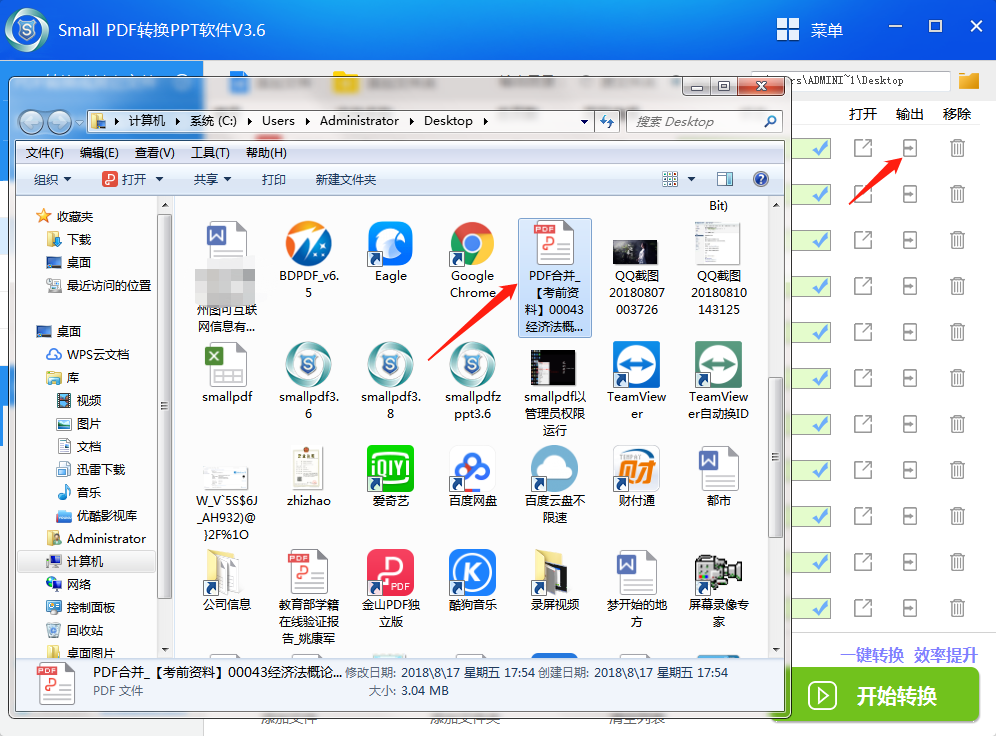Select the TeamViewer shortcut icon
Screen dimensions: 996x736
[636, 380]
